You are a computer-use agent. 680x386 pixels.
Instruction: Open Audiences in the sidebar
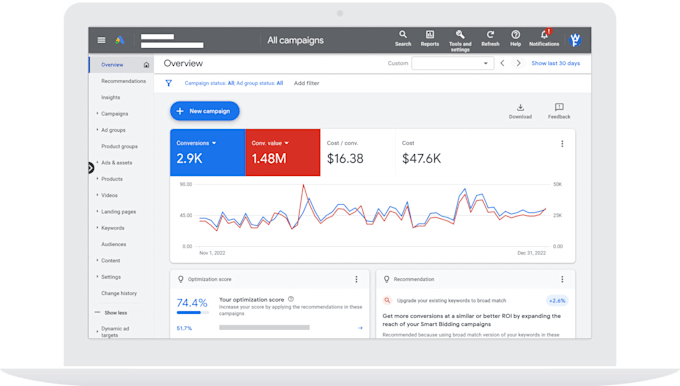click(x=114, y=244)
